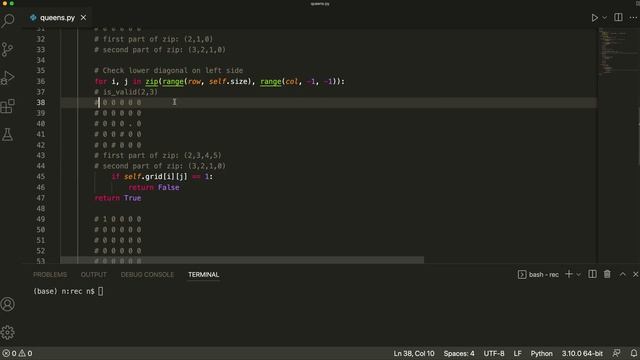Image resolution: width=640 pixels, height=360 pixels.
Task: Change end of line sequence LF
Action: point(518,353)
